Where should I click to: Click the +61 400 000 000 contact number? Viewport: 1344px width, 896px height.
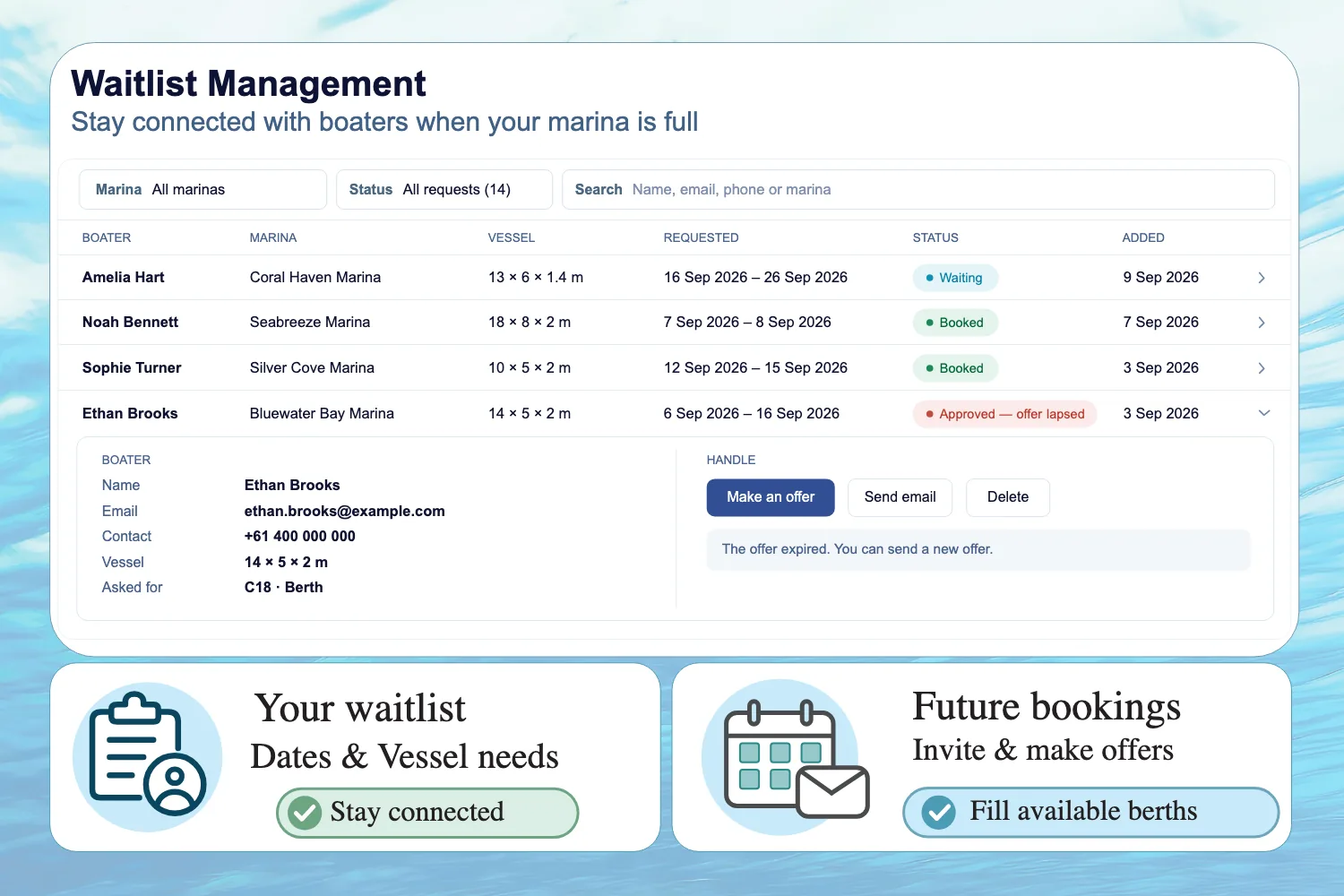[300, 537]
